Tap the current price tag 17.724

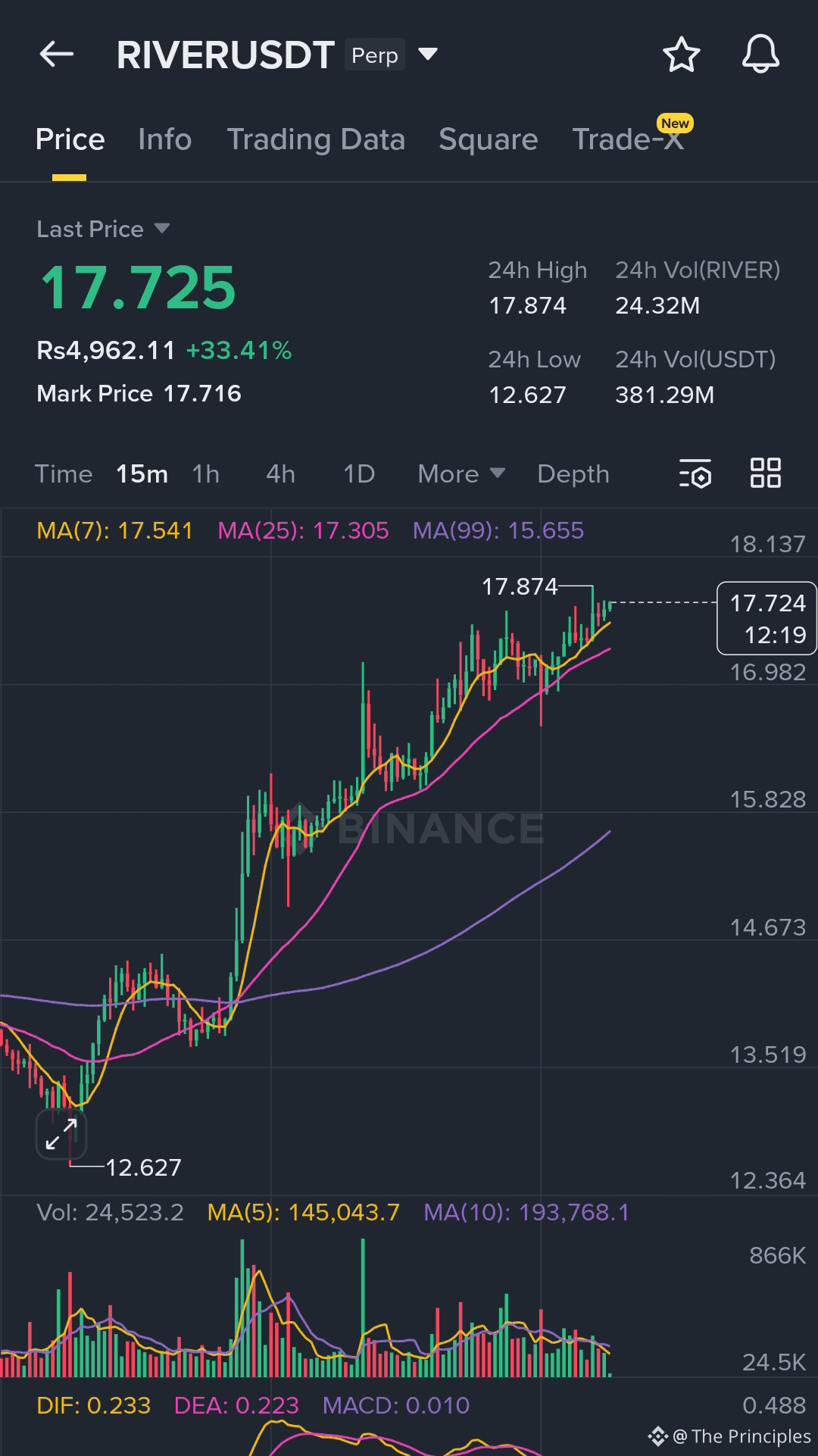tap(766, 618)
